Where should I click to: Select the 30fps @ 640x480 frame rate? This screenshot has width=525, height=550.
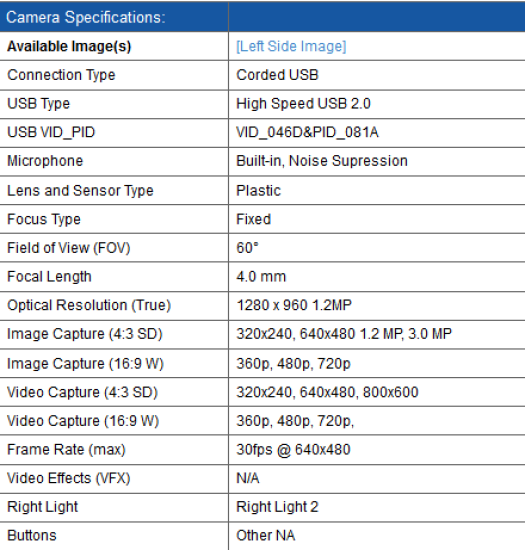(x=293, y=450)
